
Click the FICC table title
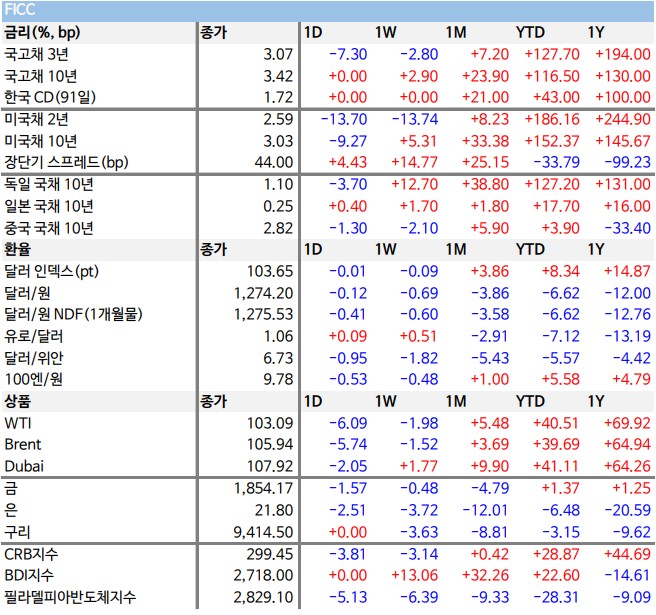click(19, 10)
